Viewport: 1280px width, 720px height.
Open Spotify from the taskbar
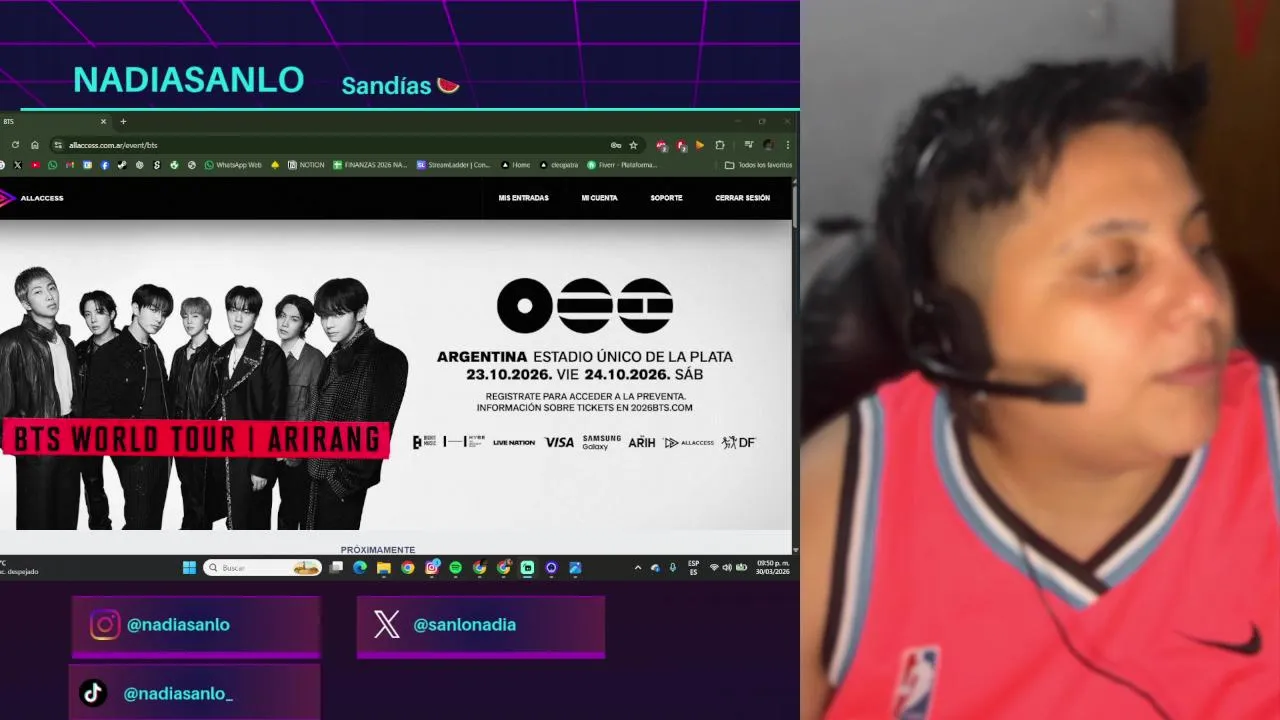click(456, 568)
